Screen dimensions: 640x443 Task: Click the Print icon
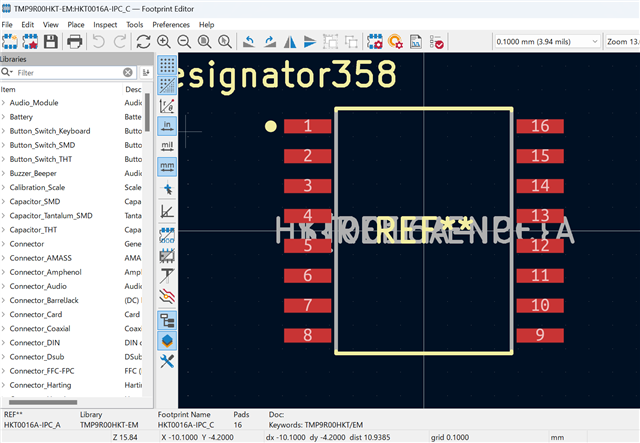coord(75,42)
